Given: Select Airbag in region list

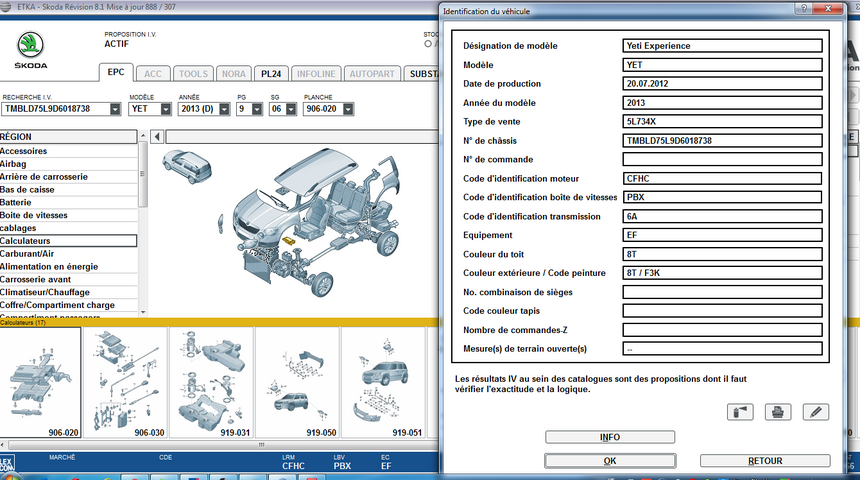Looking at the screenshot, I should coord(69,164).
